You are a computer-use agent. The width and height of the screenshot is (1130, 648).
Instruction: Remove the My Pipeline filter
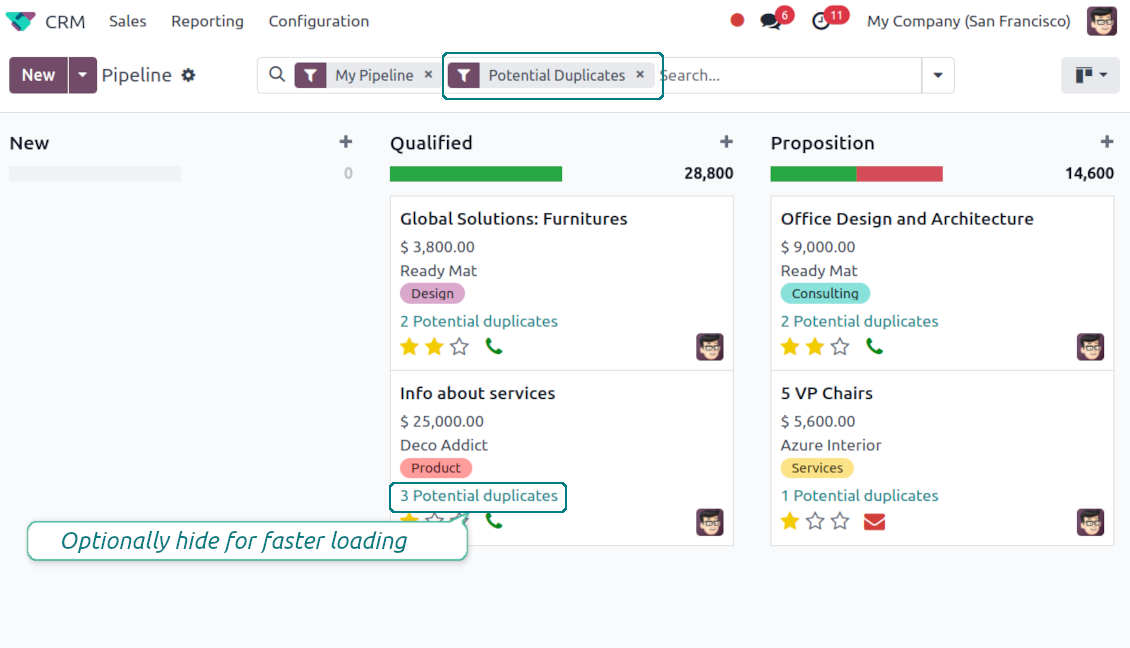428,75
